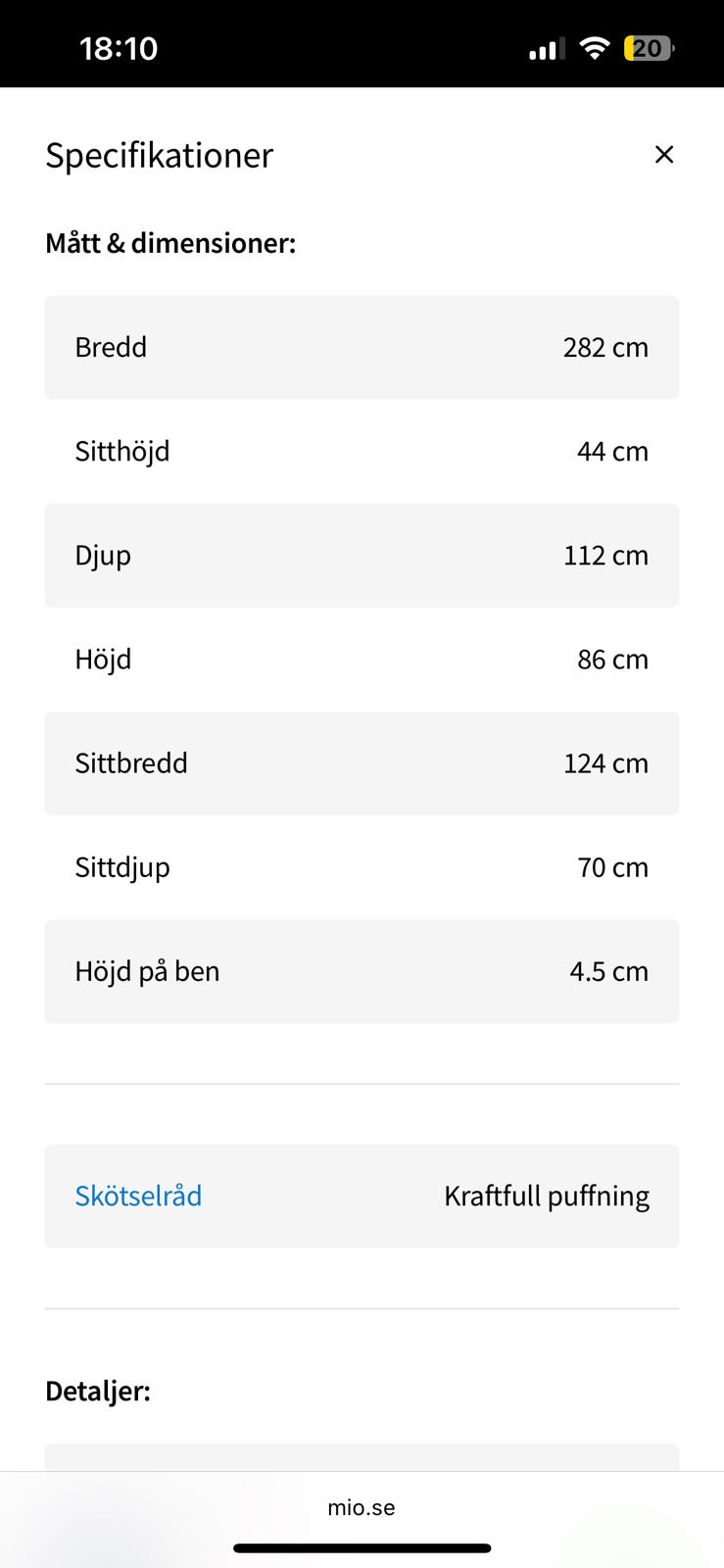Tap the Djup 112 cm row
This screenshot has width=724, height=1568.
362,556
